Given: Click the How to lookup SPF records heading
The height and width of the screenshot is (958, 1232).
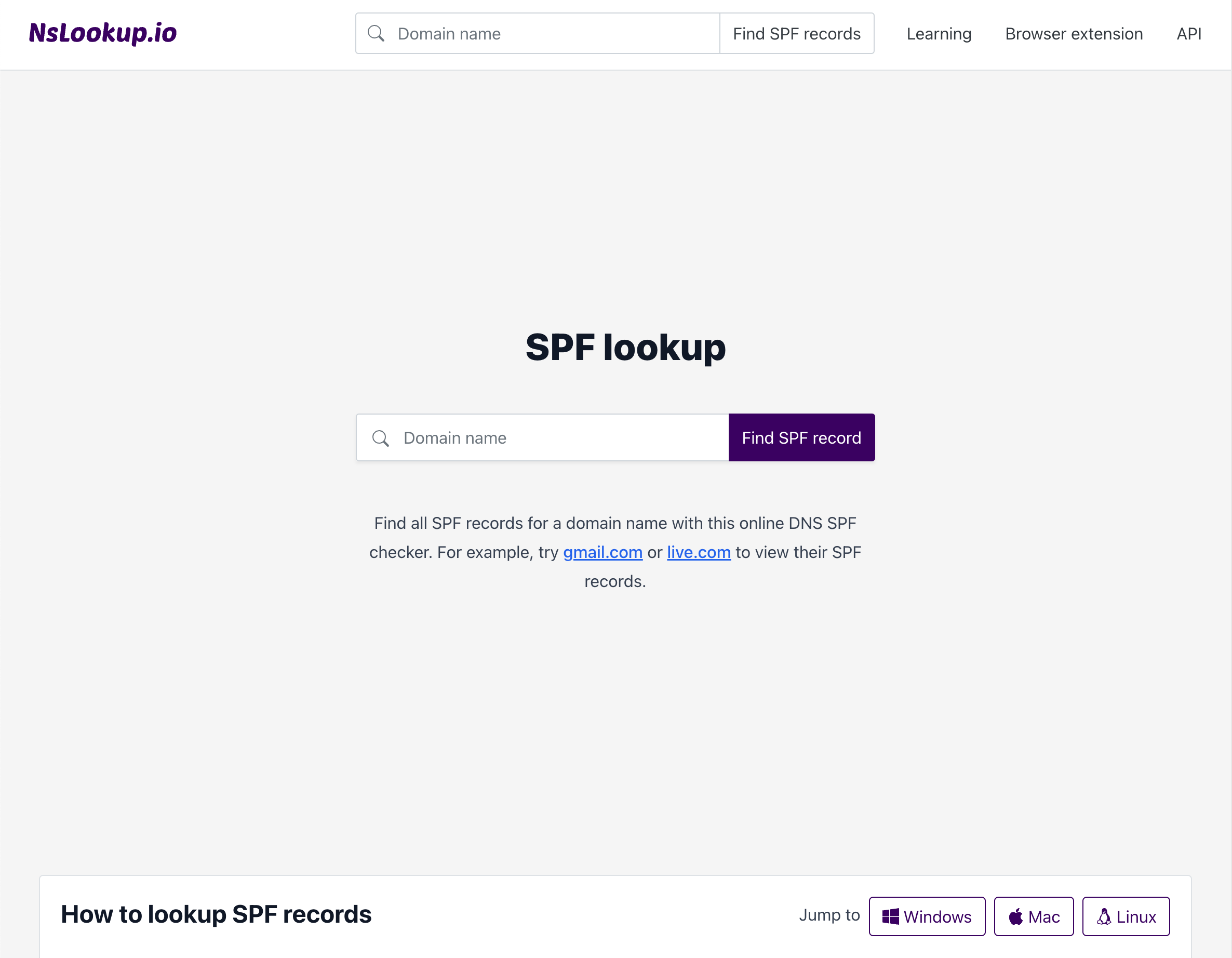Looking at the screenshot, I should coord(217,915).
